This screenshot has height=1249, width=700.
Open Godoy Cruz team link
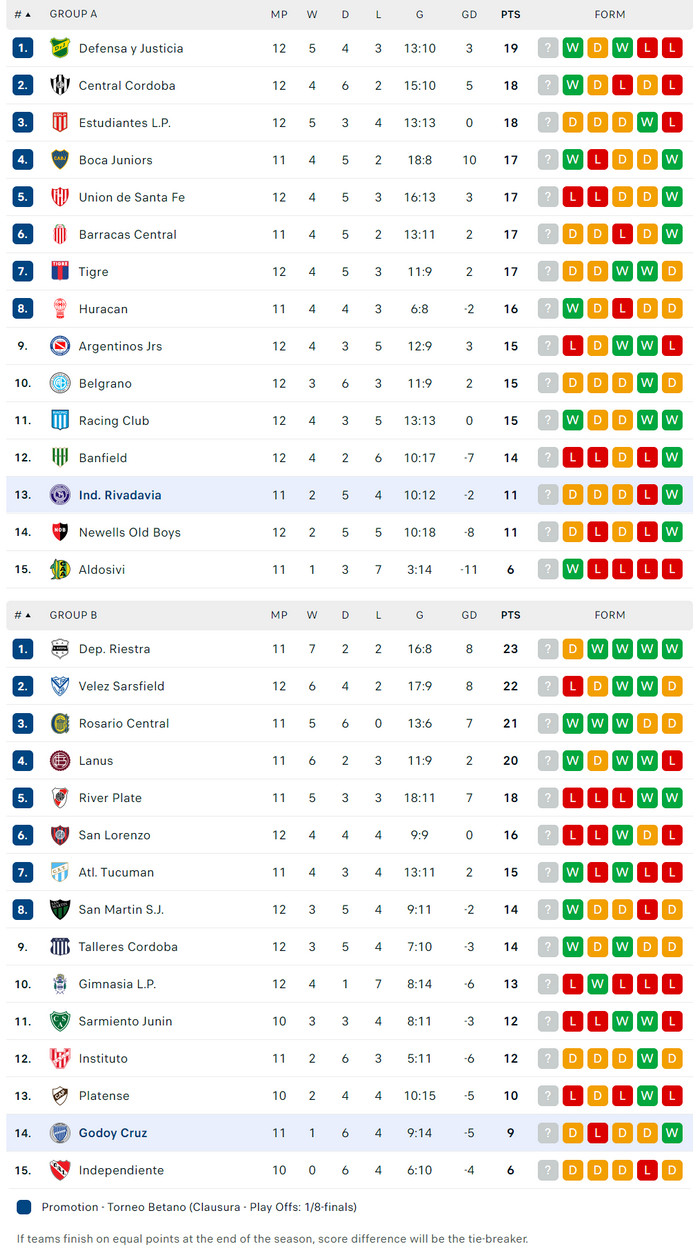113,1133
